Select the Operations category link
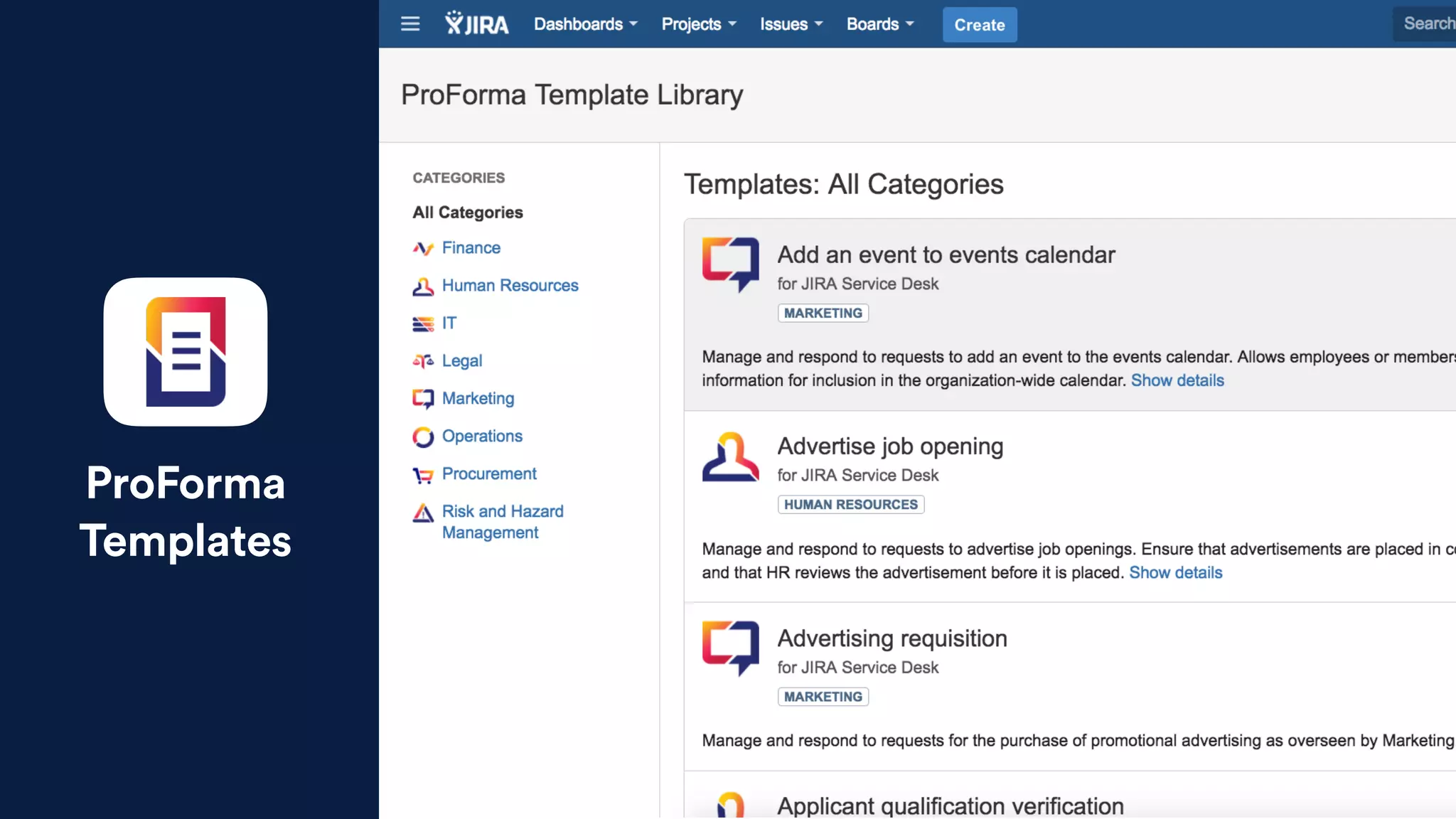The image size is (1456, 819). coord(482,436)
